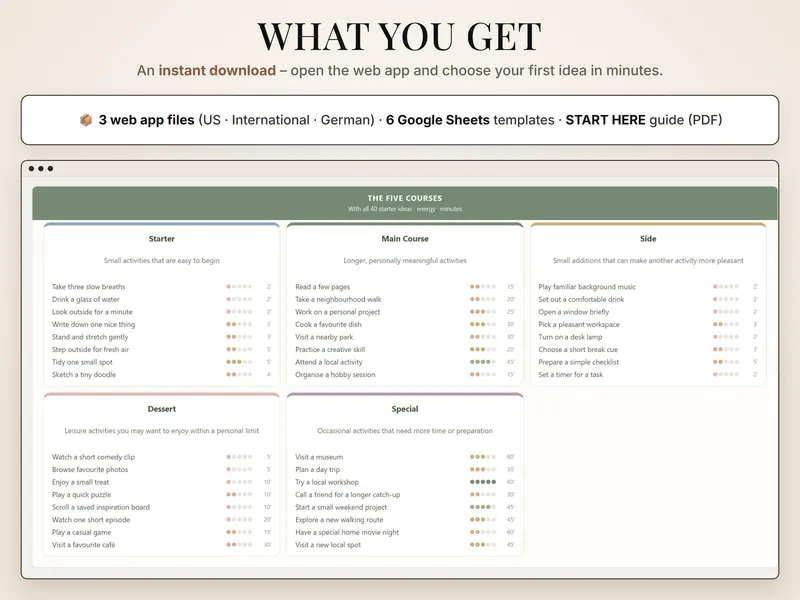Click 'WHAT YOU GET' main heading
Image resolution: width=800 pixels, height=600 pixels.
399,37
